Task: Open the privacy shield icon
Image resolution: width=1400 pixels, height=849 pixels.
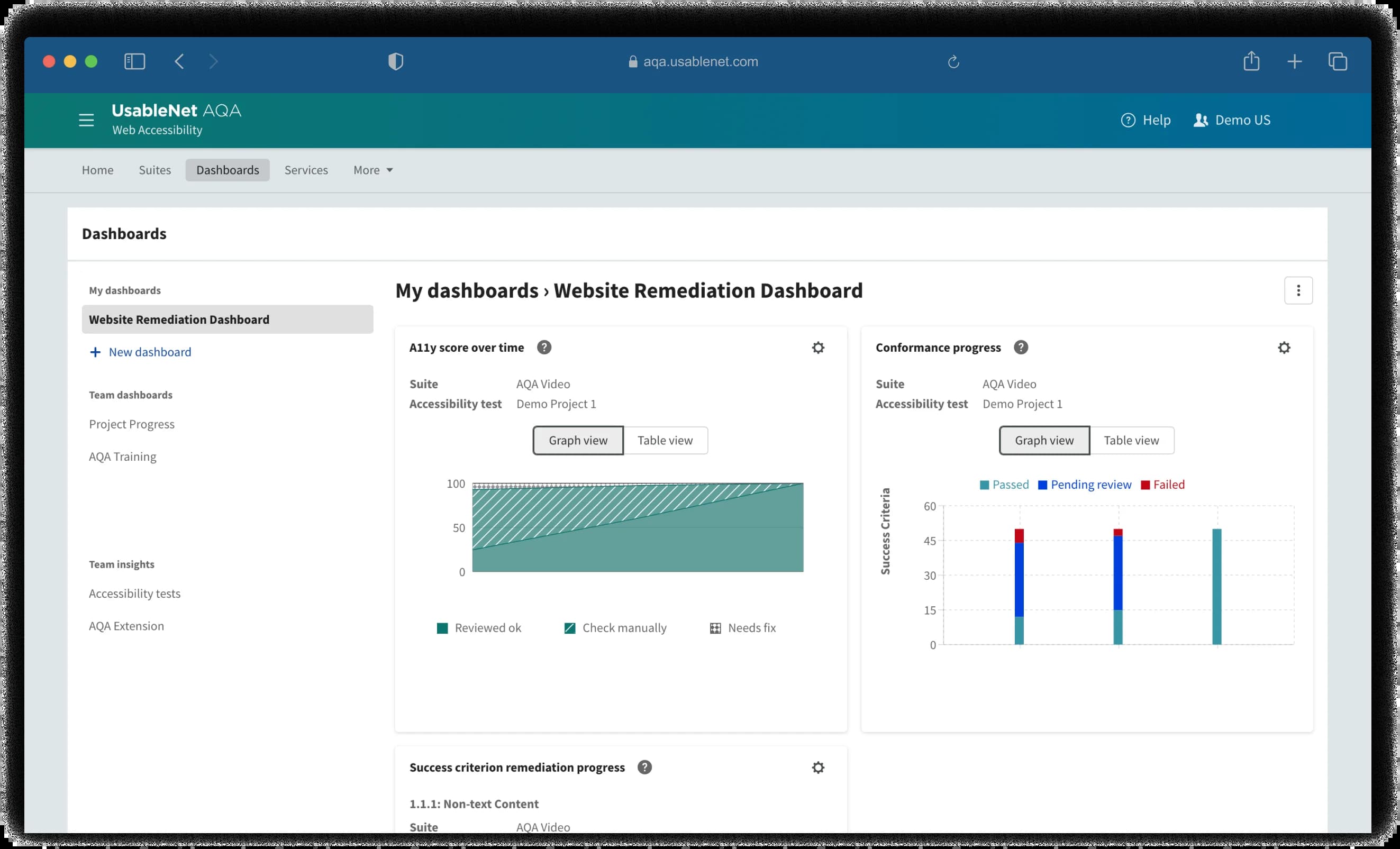Action: [x=395, y=61]
